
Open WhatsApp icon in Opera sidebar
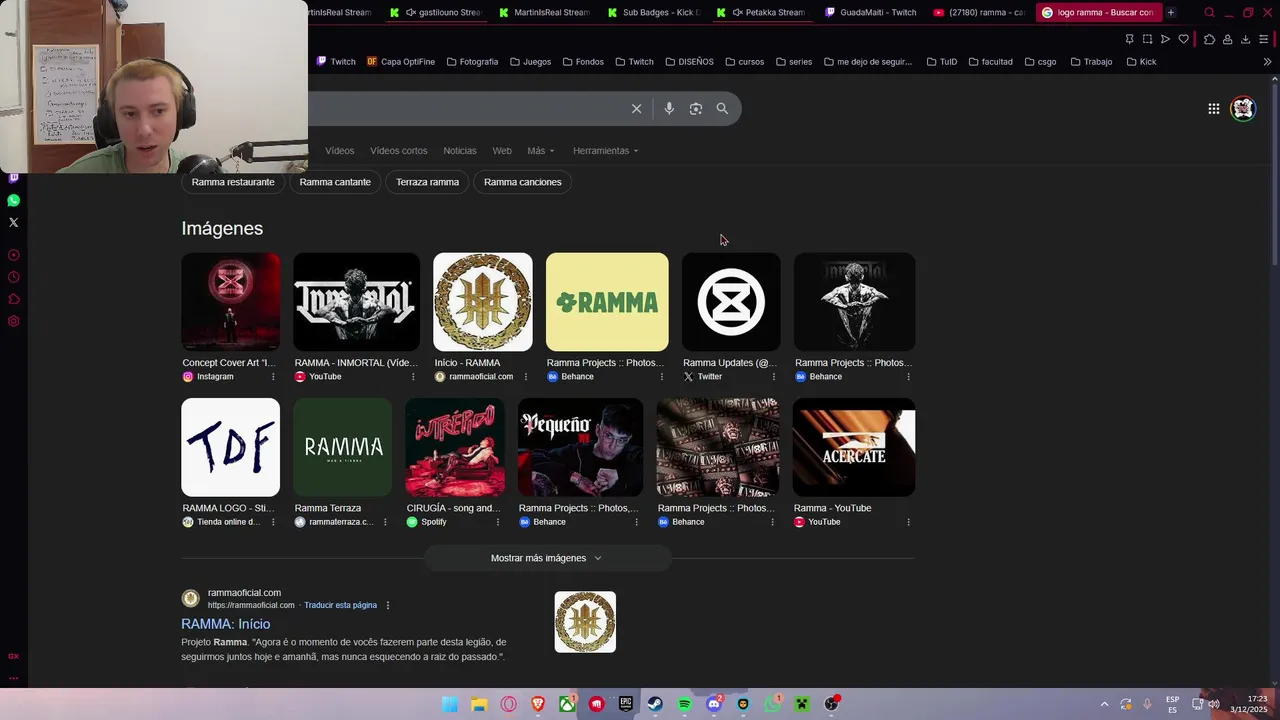[14, 200]
